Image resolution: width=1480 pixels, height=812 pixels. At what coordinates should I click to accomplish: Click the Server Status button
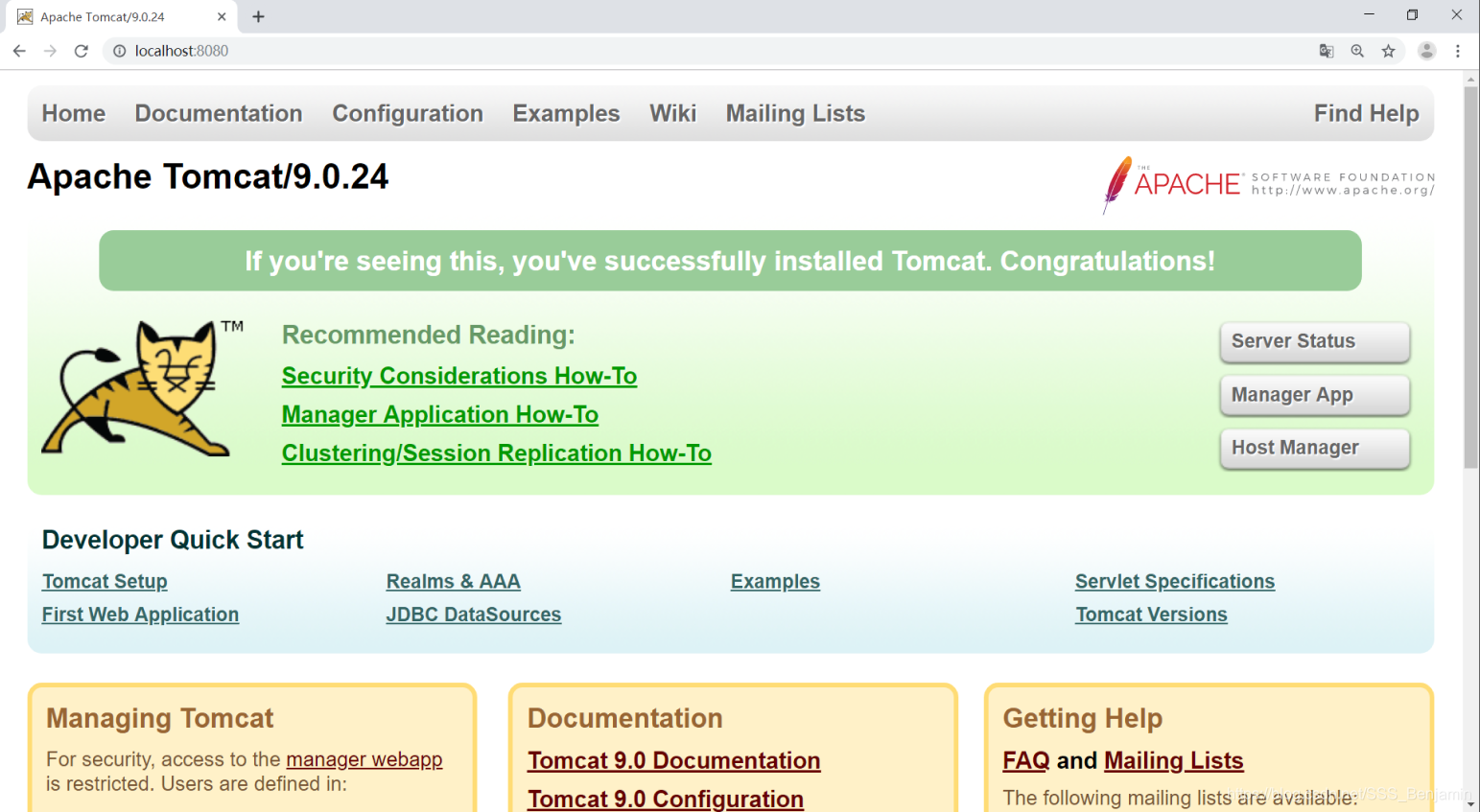coord(1314,341)
